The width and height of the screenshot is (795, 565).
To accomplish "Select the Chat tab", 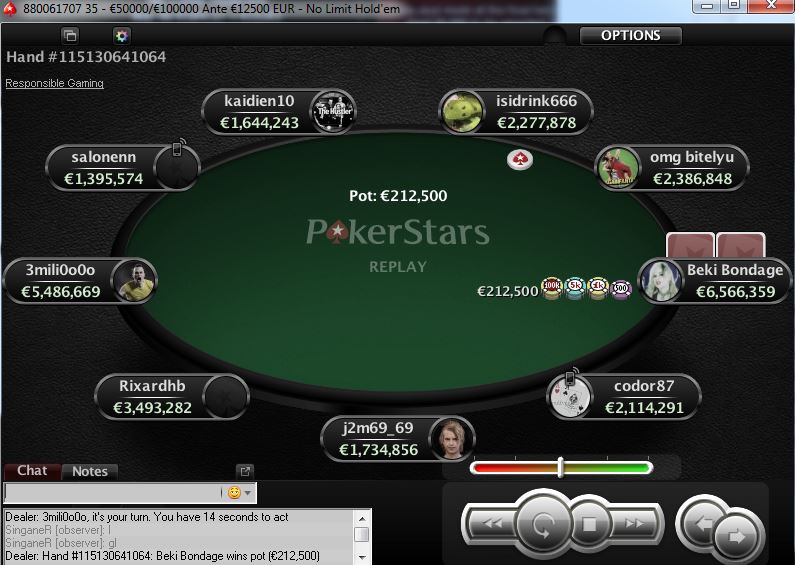I will pos(32,471).
